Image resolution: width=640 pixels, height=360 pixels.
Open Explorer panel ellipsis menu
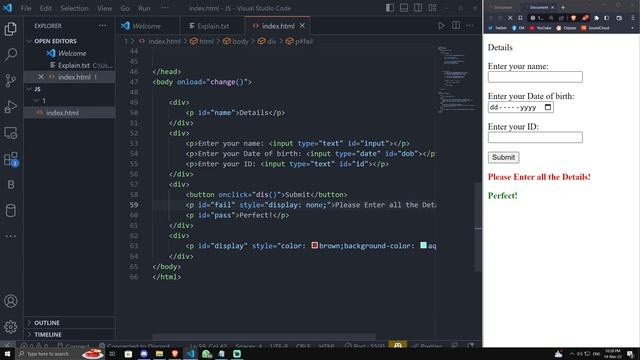[102, 26]
